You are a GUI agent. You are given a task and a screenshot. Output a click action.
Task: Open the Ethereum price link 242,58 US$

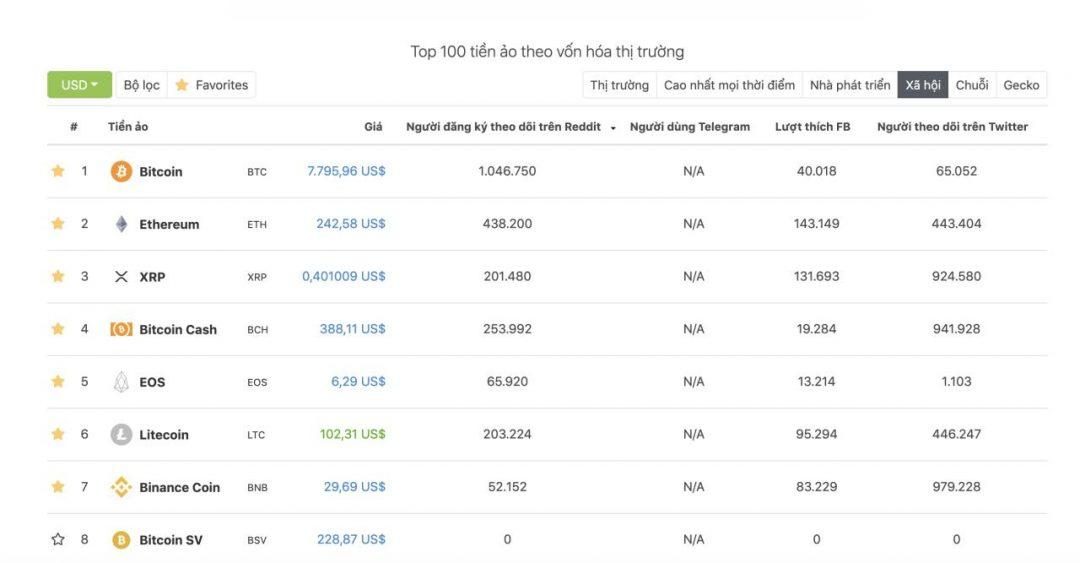[351, 223]
